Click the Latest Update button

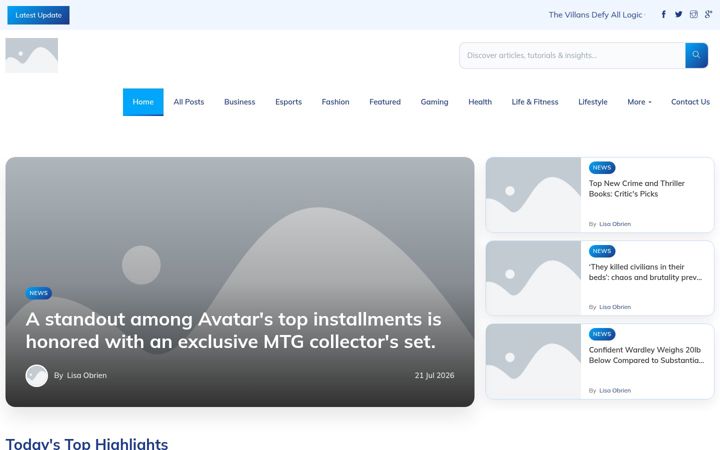(x=39, y=15)
